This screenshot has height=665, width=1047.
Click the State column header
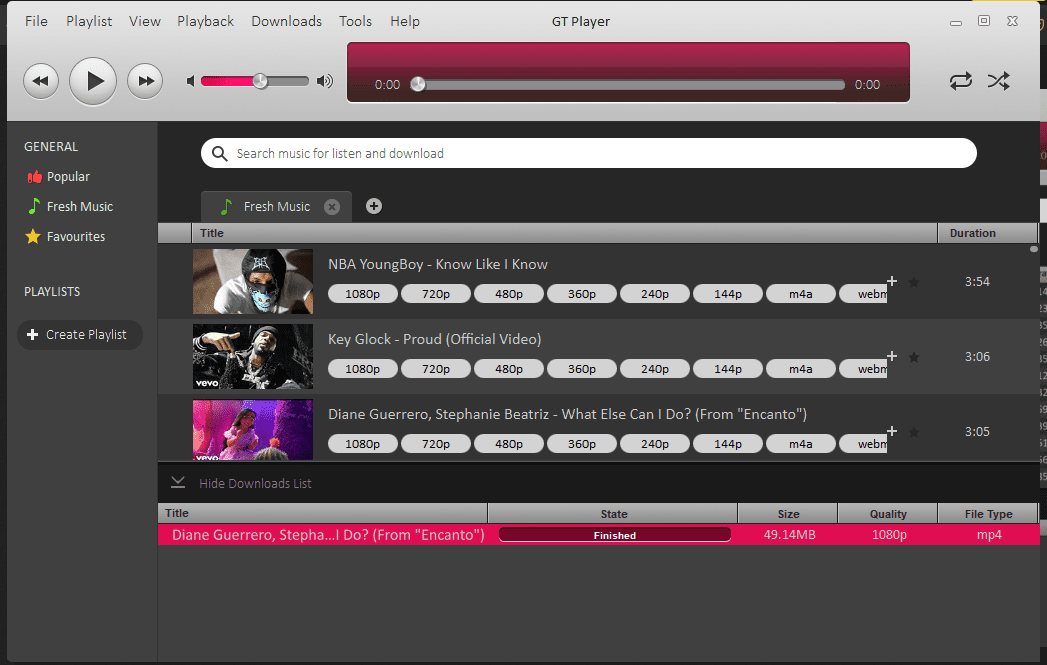[x=613, y=513]
